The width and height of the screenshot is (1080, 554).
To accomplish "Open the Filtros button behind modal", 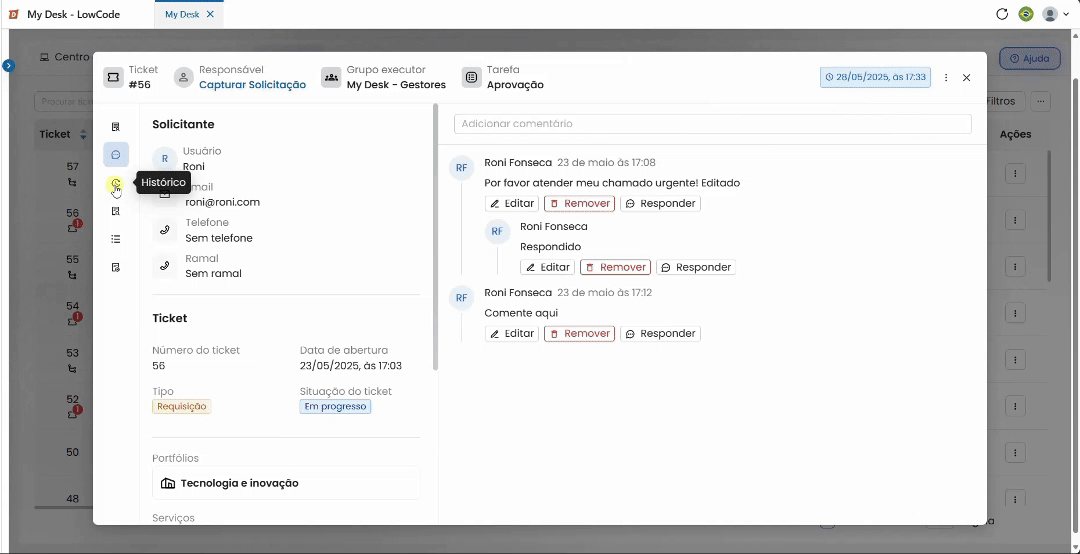I will (x=1004, y=101).
